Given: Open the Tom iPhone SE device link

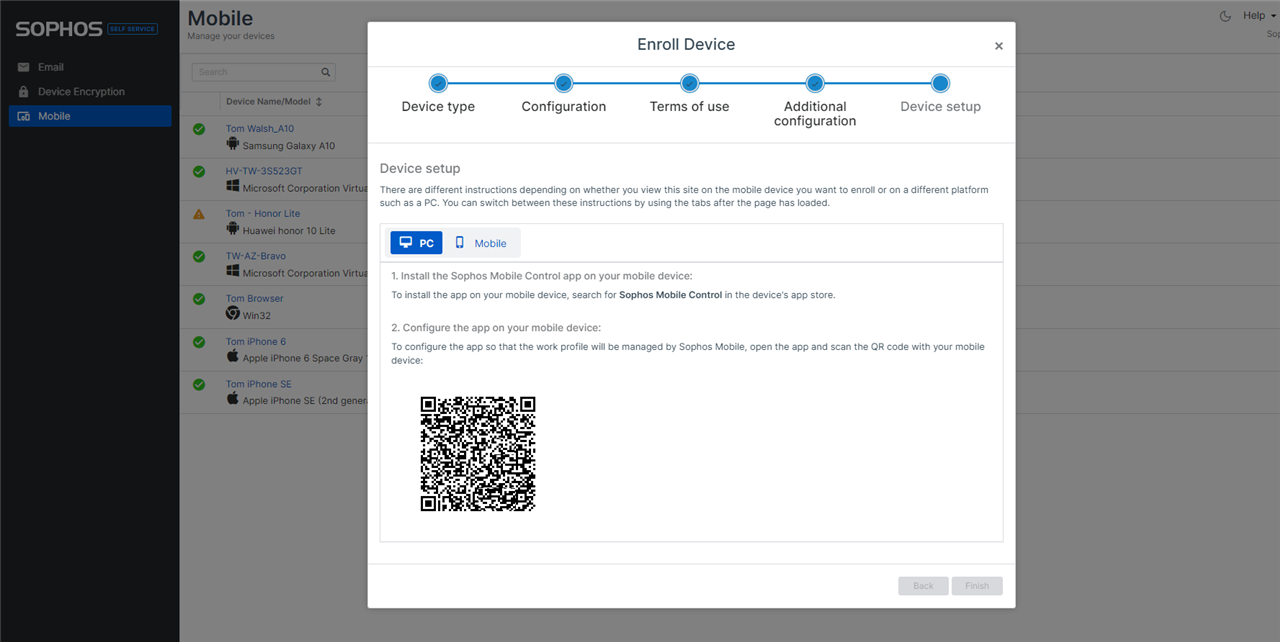Looking at the screenshot, I should (x=259, y=384).
